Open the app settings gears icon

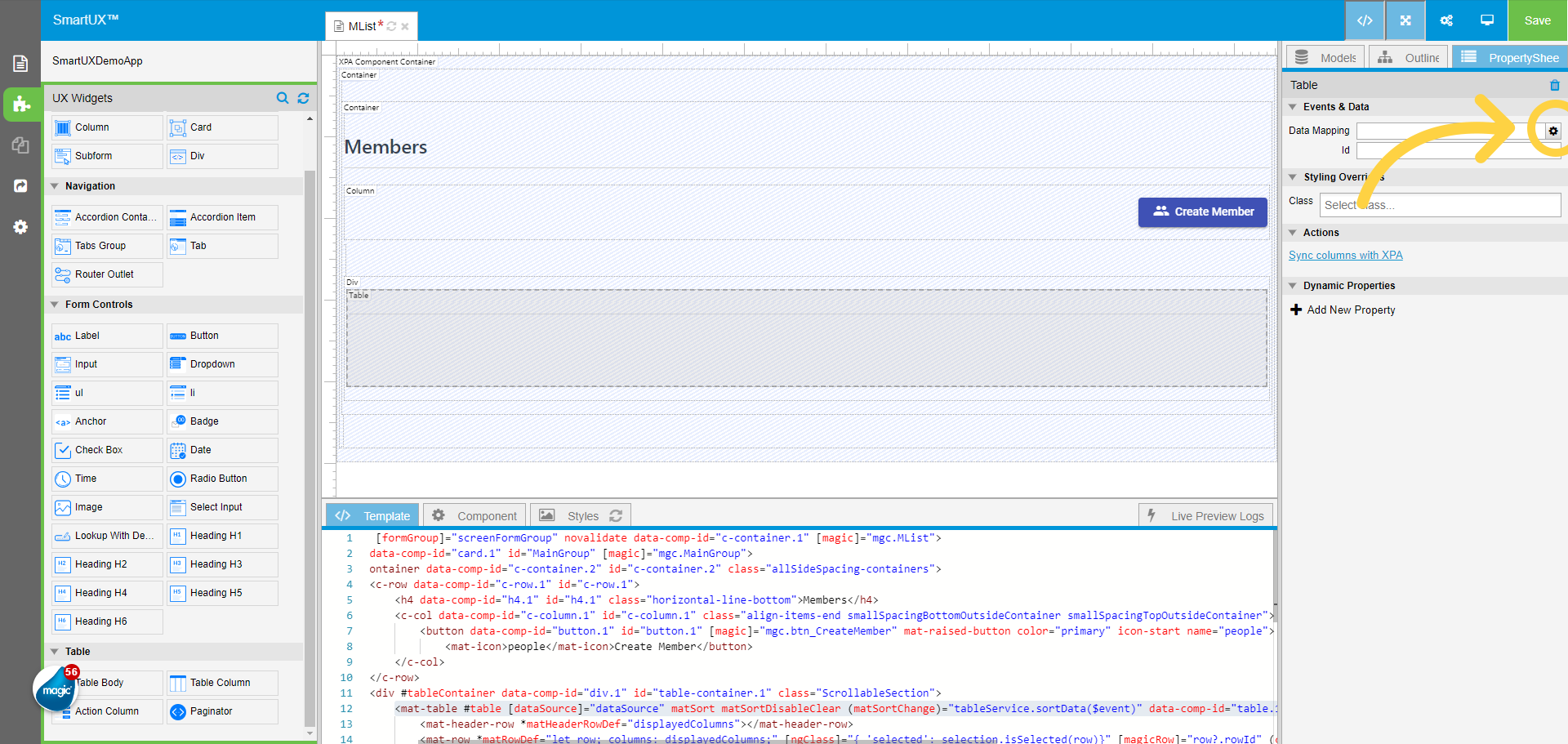(1445, 20)
